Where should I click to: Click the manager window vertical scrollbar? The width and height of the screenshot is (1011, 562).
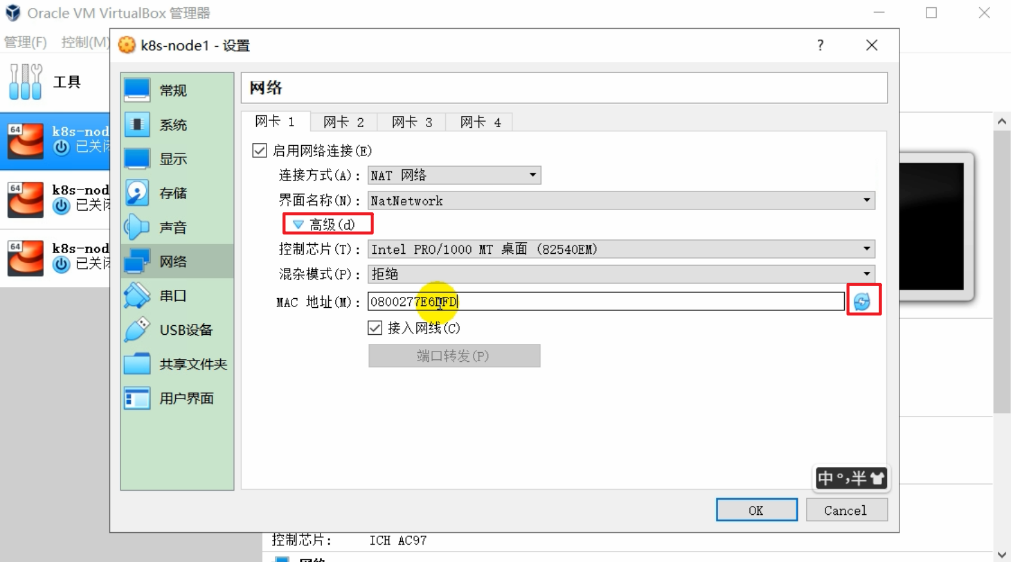tap(1001, 271)
